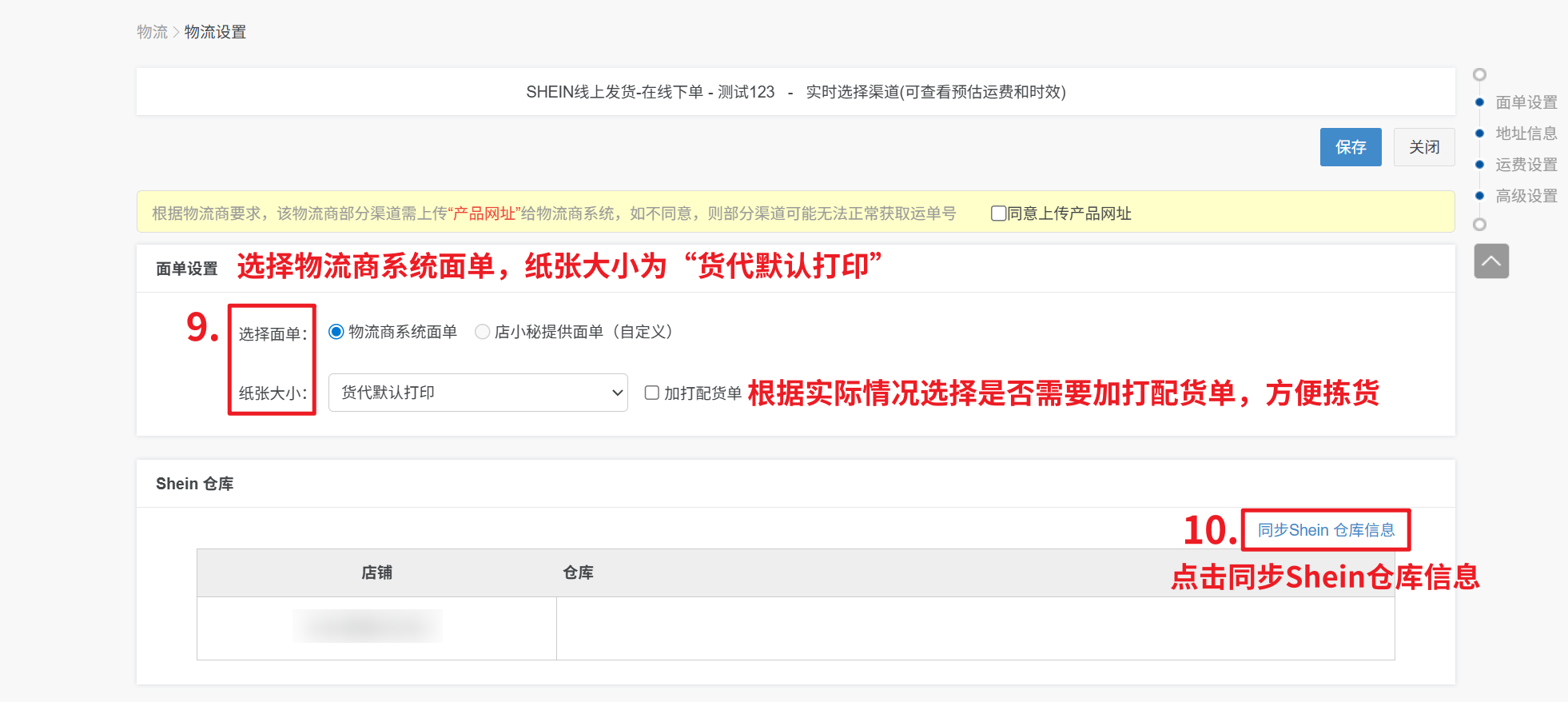Enable the 加打配货单 checkbox
The height and width of the screenshot is (702, 1568).
coord(652,393)
